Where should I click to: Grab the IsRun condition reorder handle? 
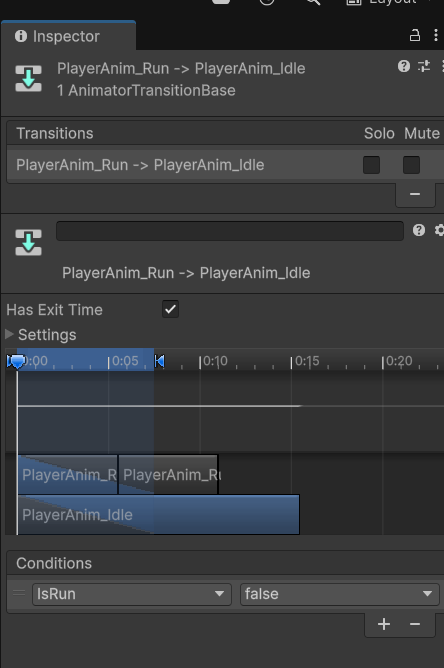coord(19,593)
